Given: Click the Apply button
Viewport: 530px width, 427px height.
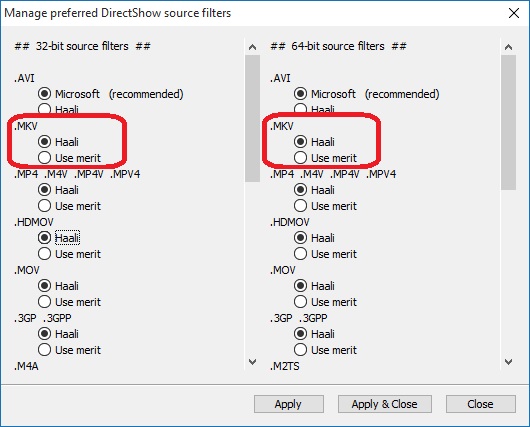Looking at the screenshot, I should click(289, 404).
